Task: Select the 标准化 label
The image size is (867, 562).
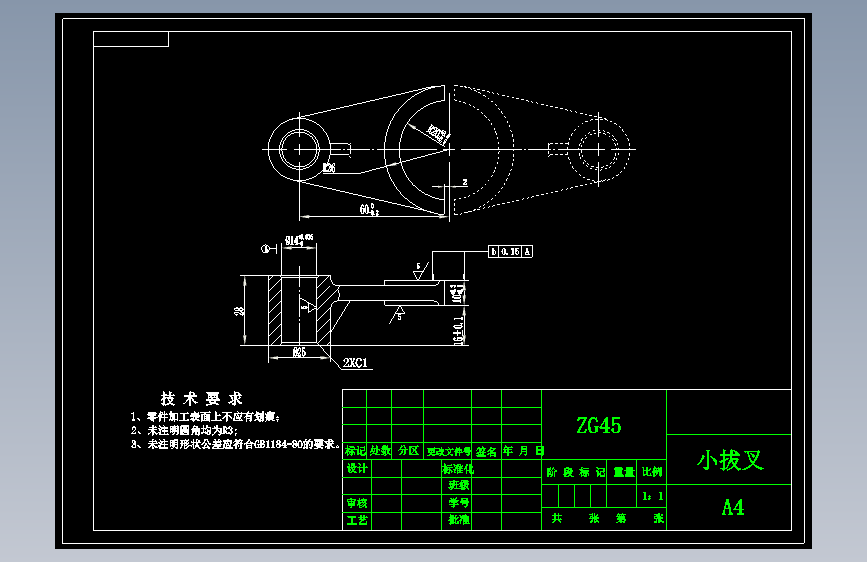Action: point(457,469)
